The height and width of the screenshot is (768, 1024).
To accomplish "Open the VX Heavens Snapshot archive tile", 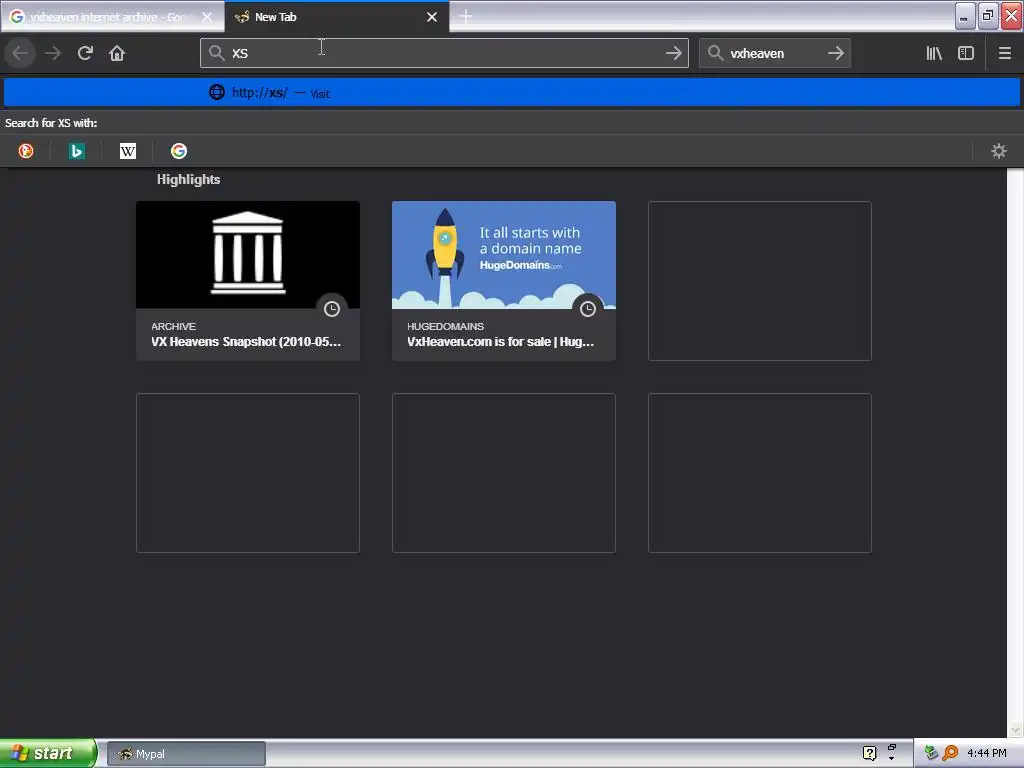I will [248, 281].
